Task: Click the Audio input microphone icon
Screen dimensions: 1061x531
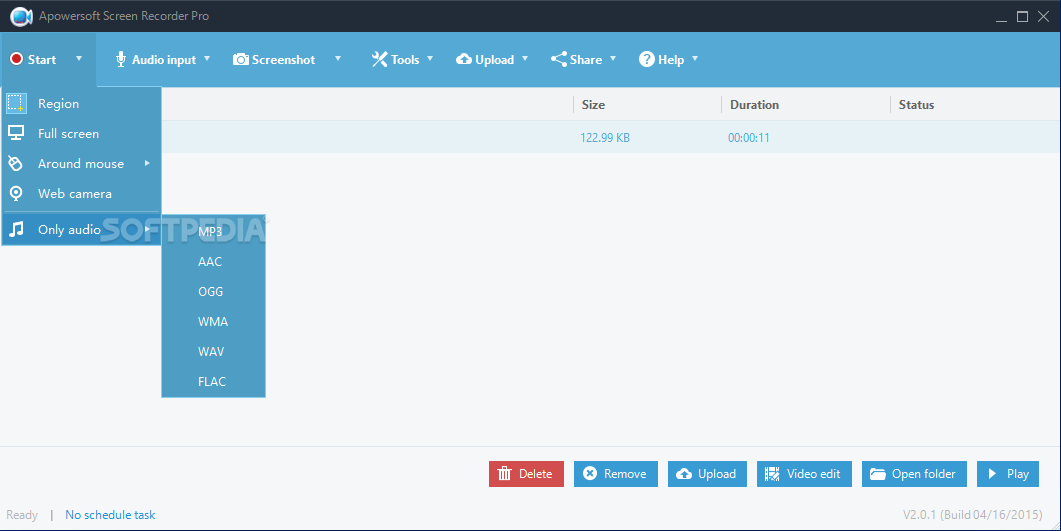Action: point(120,60)
